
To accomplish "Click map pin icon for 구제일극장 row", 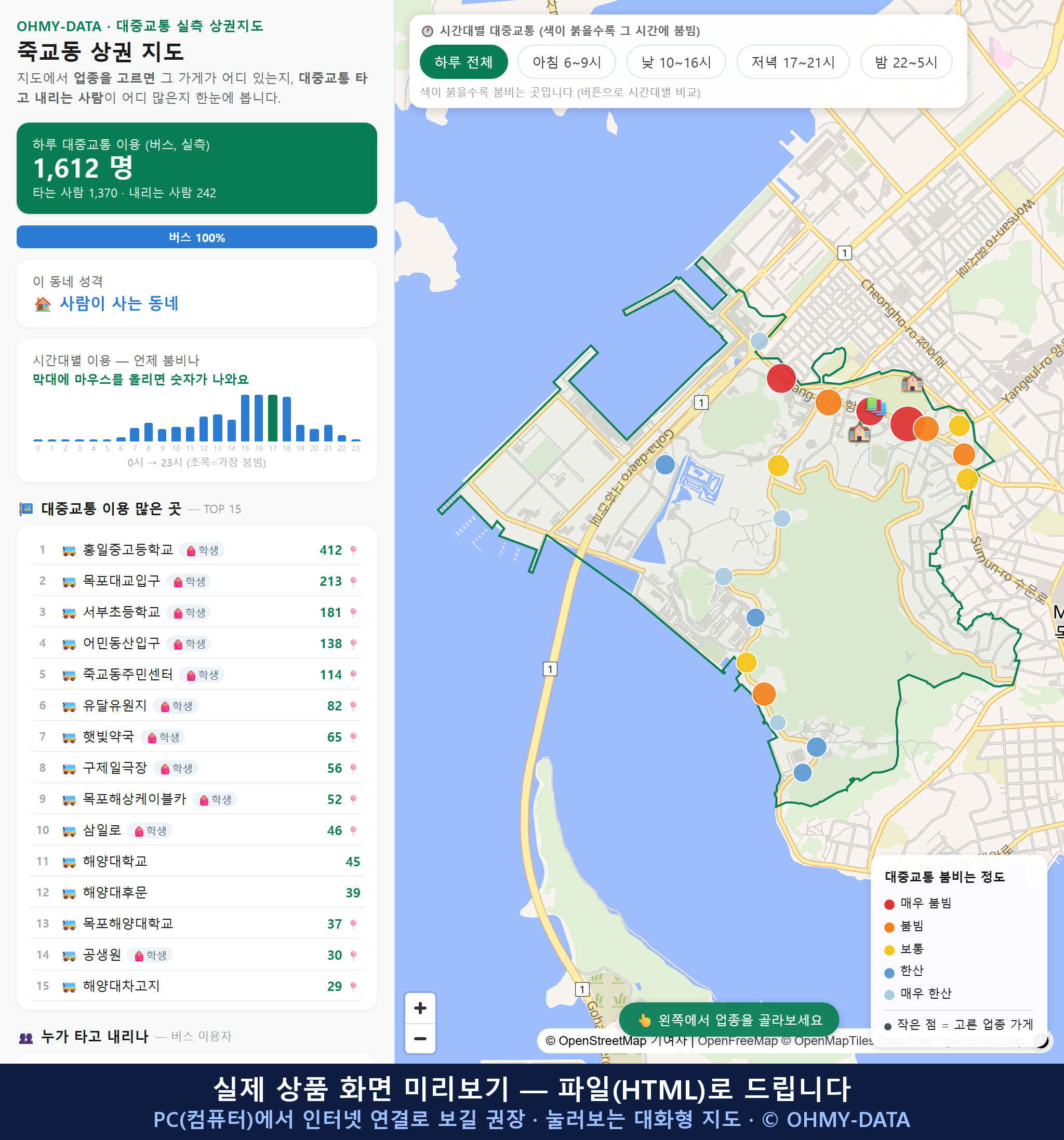I will [353, 769].
